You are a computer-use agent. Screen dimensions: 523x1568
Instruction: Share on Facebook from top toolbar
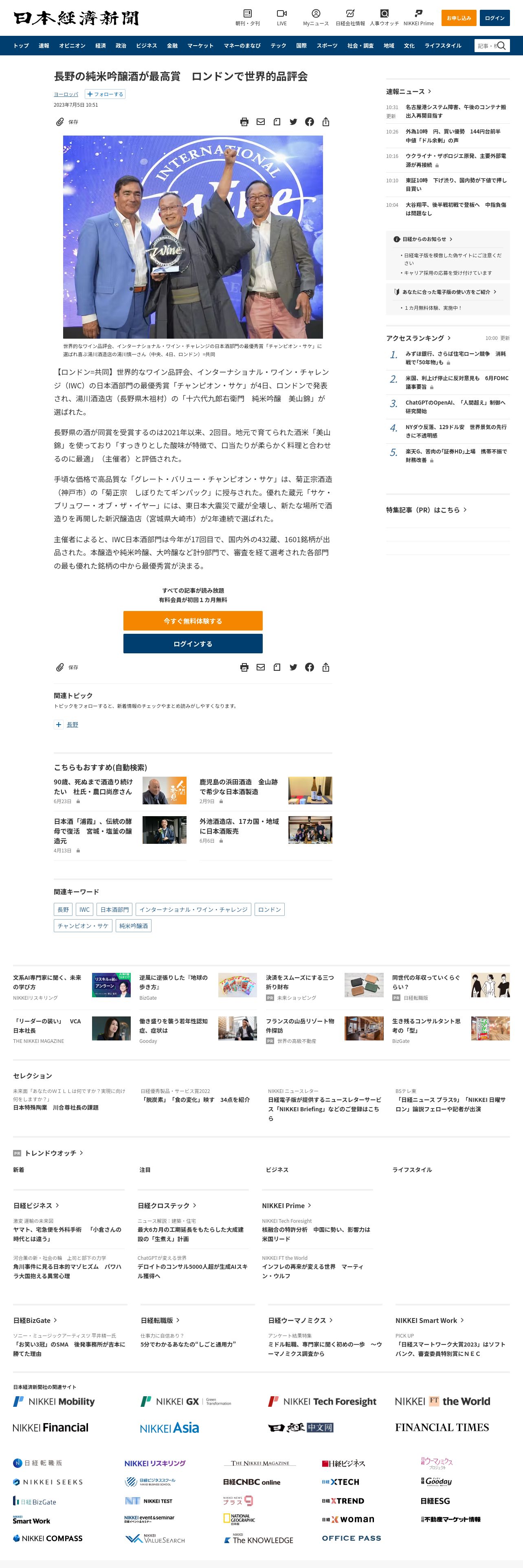tap(309, 122)
